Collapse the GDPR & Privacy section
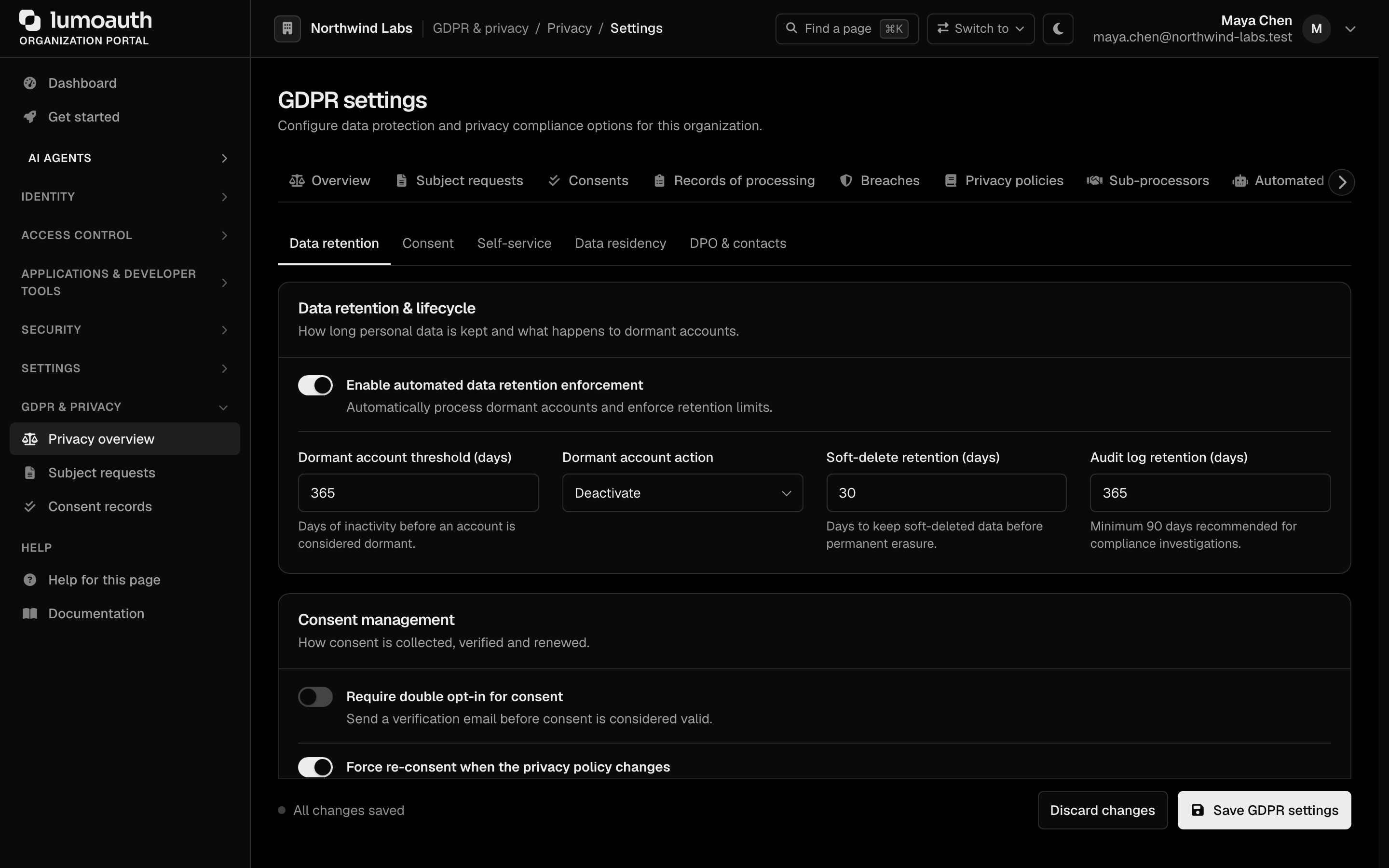This screenshot has width=1389, height=868. [x=125, y=407]
